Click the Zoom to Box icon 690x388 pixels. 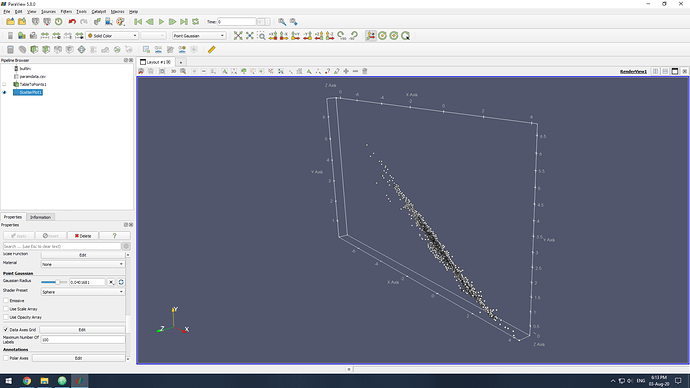tap(261, 36)
